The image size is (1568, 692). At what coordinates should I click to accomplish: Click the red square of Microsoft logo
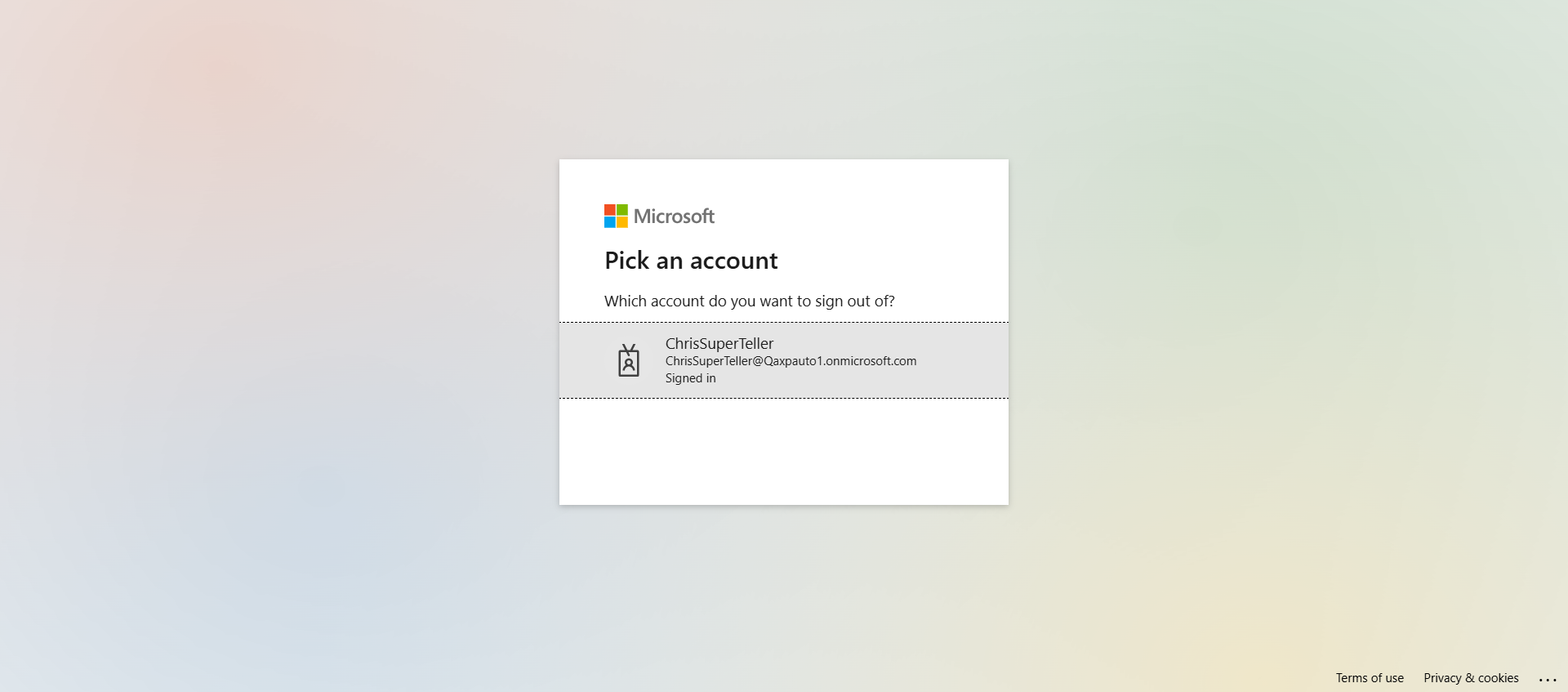point(610,210)
